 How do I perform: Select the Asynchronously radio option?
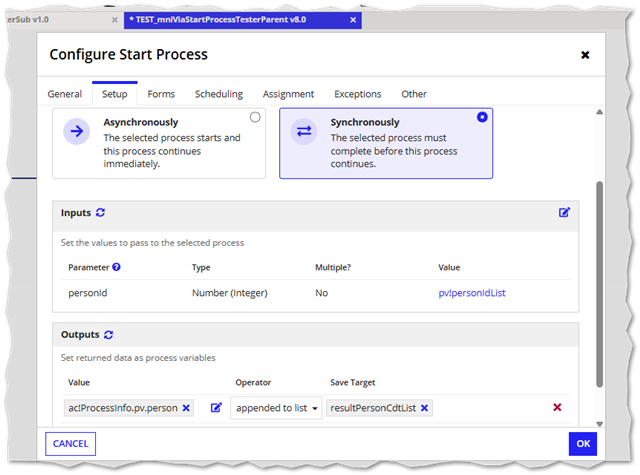click(255, 117)
